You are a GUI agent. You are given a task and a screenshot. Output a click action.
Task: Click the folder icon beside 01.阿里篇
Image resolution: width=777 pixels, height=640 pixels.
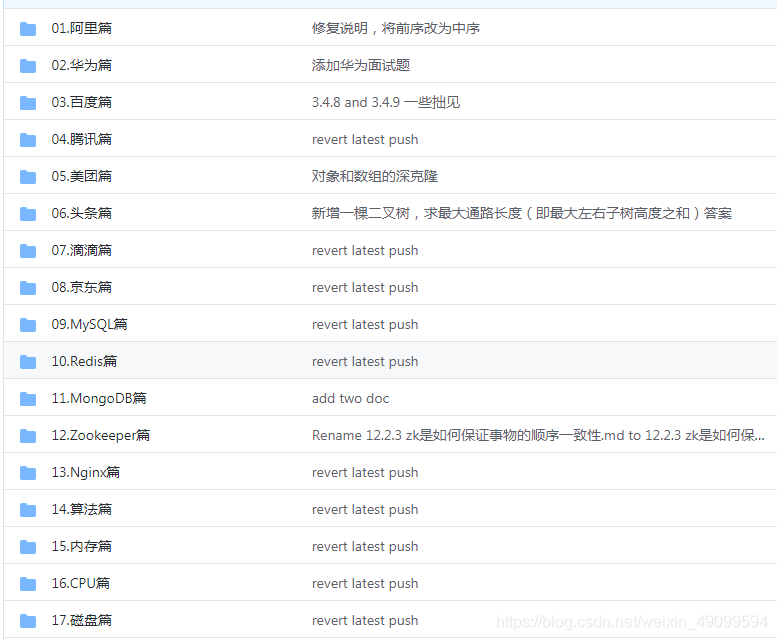coord(28,29)
